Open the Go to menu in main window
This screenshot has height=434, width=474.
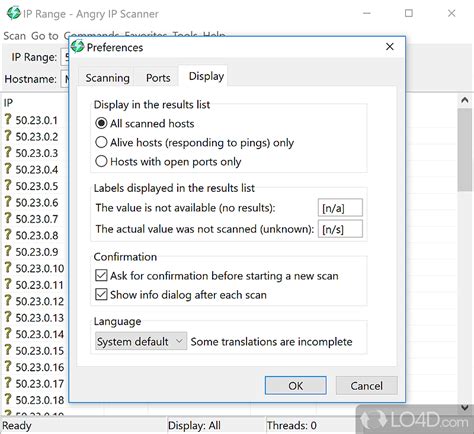tap(45, 36)
